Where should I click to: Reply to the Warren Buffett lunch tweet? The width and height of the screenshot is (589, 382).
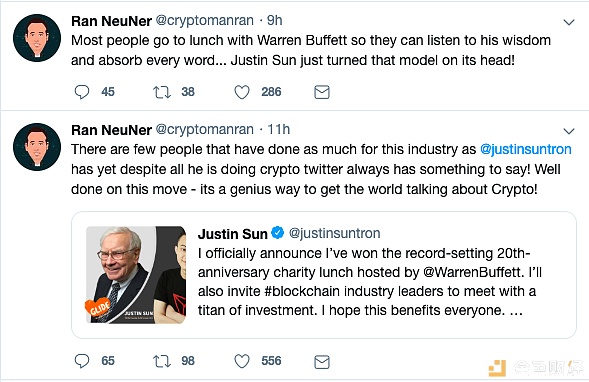point(82,92)
